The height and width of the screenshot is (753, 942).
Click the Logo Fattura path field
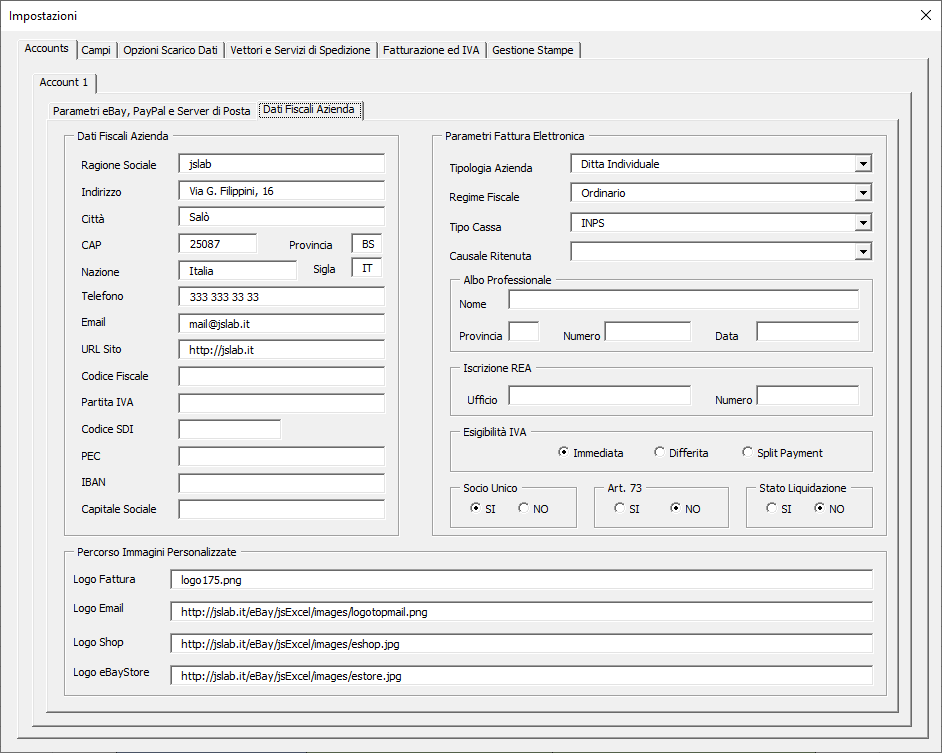point(521,580)
